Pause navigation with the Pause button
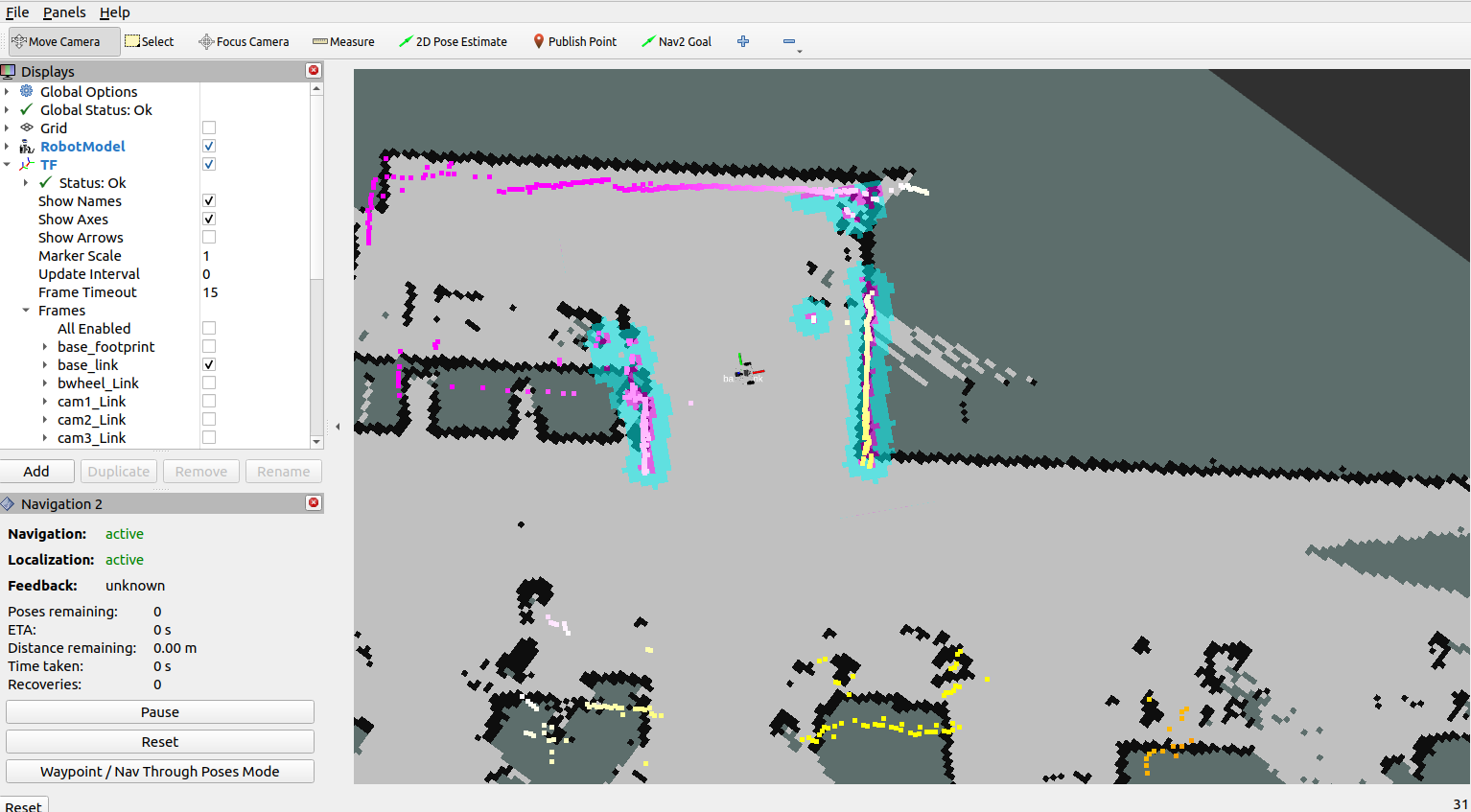Viewport: 1471px width, 812px height. 160,711
